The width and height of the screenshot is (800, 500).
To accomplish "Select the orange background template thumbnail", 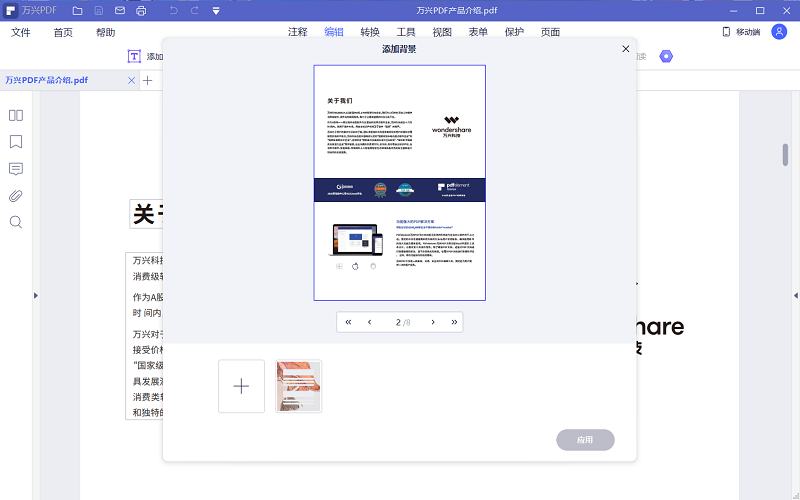I will point(299,386).
